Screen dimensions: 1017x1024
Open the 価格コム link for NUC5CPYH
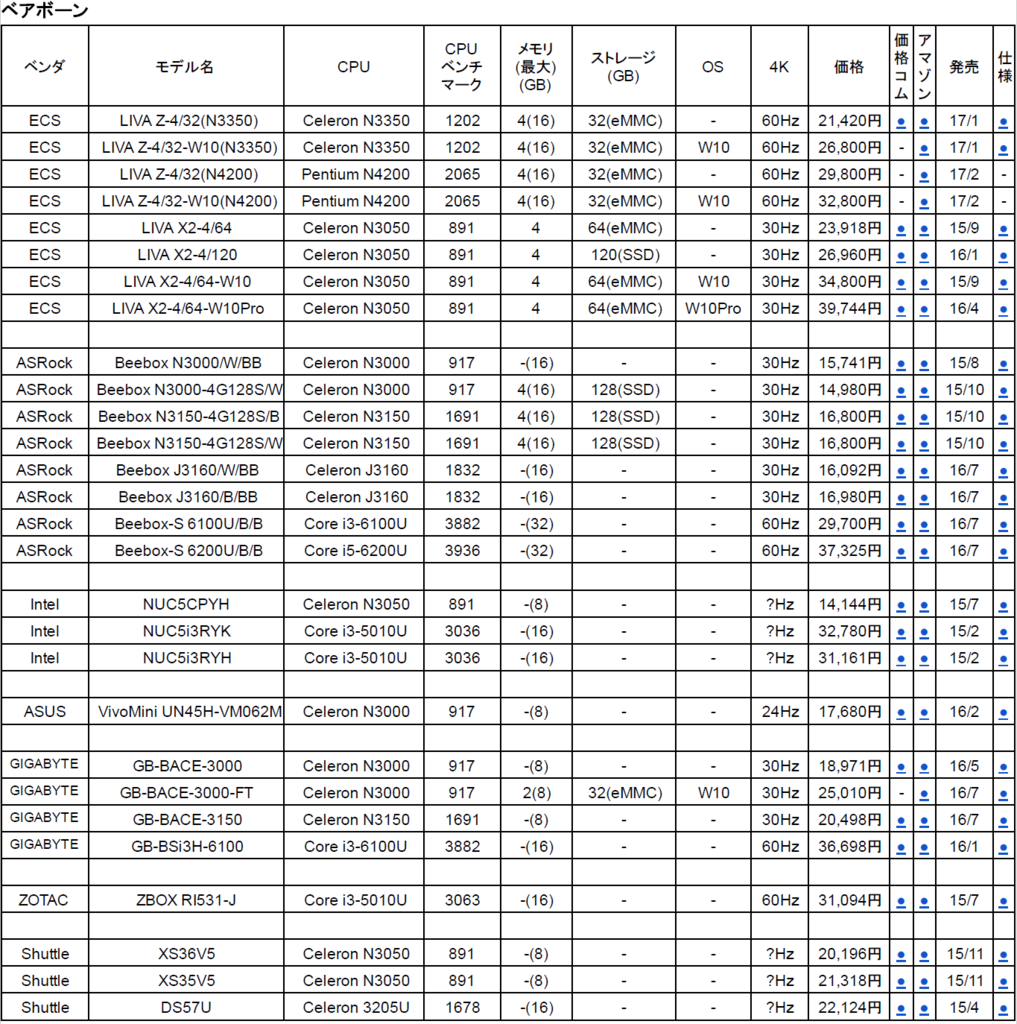(x=901, y=606)
